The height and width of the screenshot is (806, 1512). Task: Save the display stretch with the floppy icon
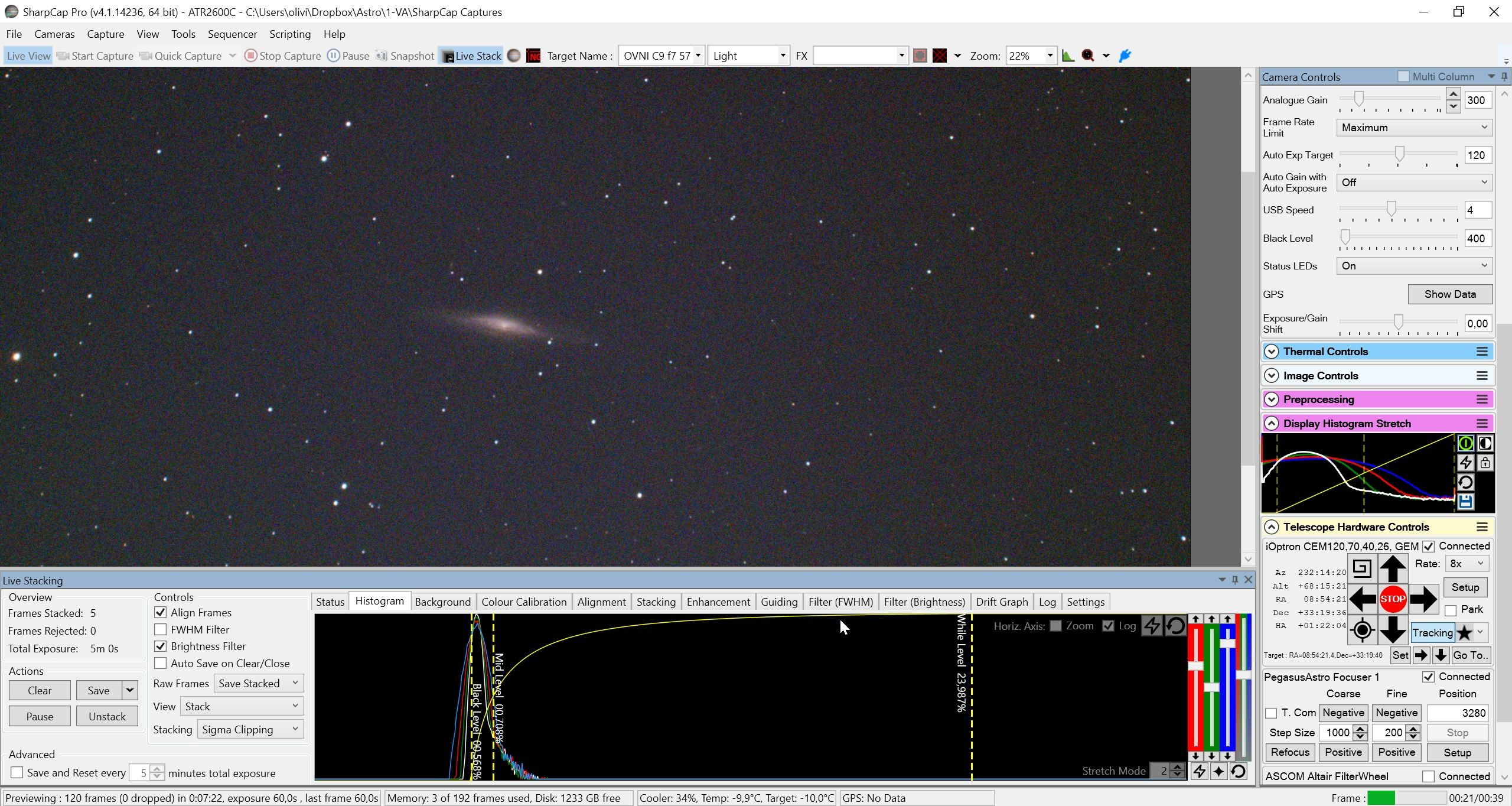click(1465, 502)
